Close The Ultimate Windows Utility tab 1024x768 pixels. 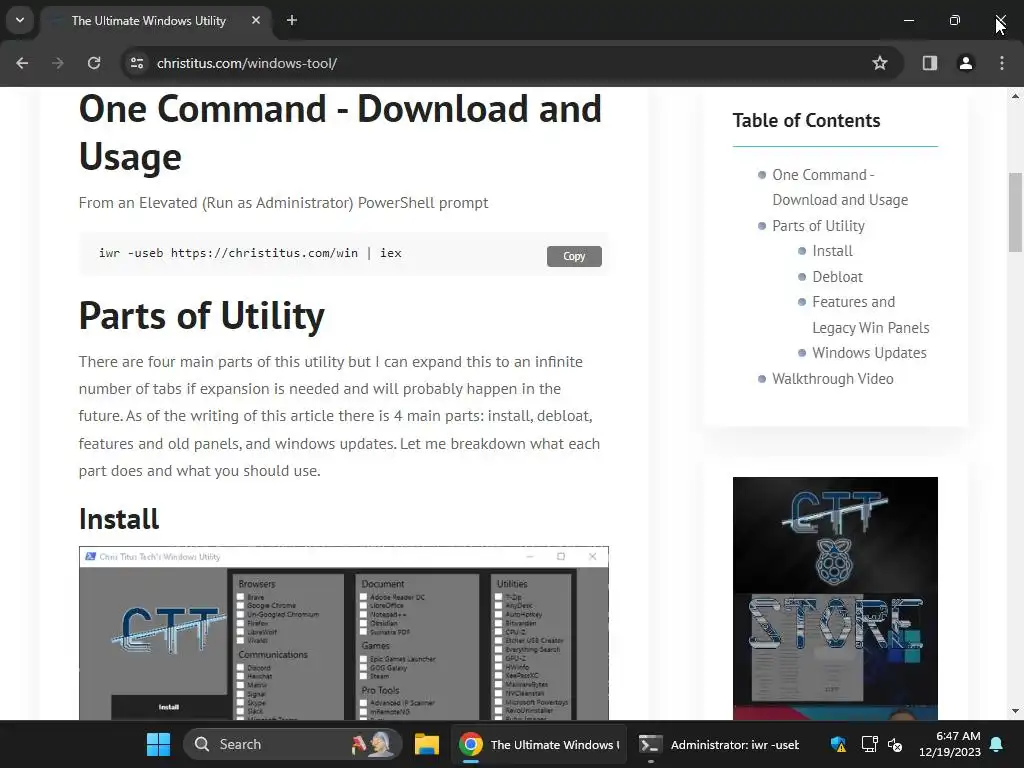[256, 20]
